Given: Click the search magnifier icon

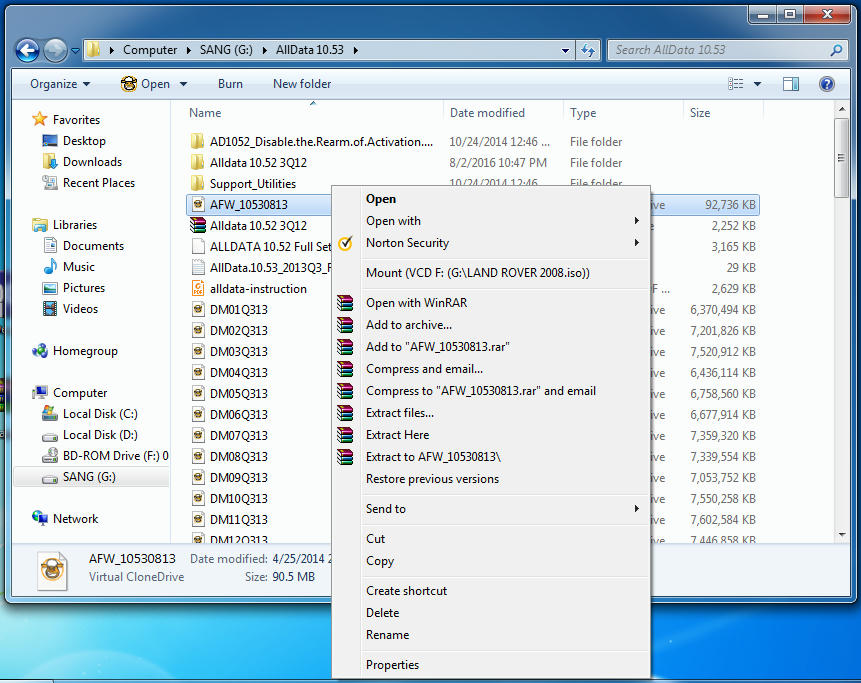Looking at the screenshot, I should pos(836,51).
